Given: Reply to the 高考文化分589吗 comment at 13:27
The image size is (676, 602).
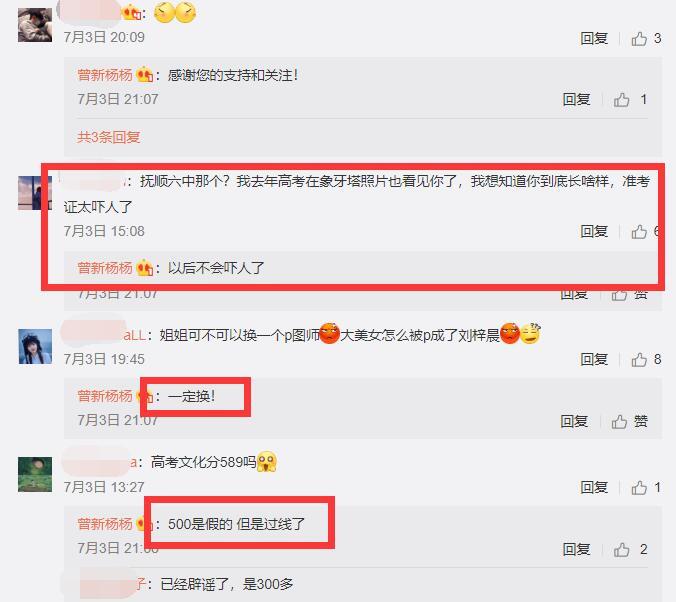Looking at the screenshot, I should [594, 487].
